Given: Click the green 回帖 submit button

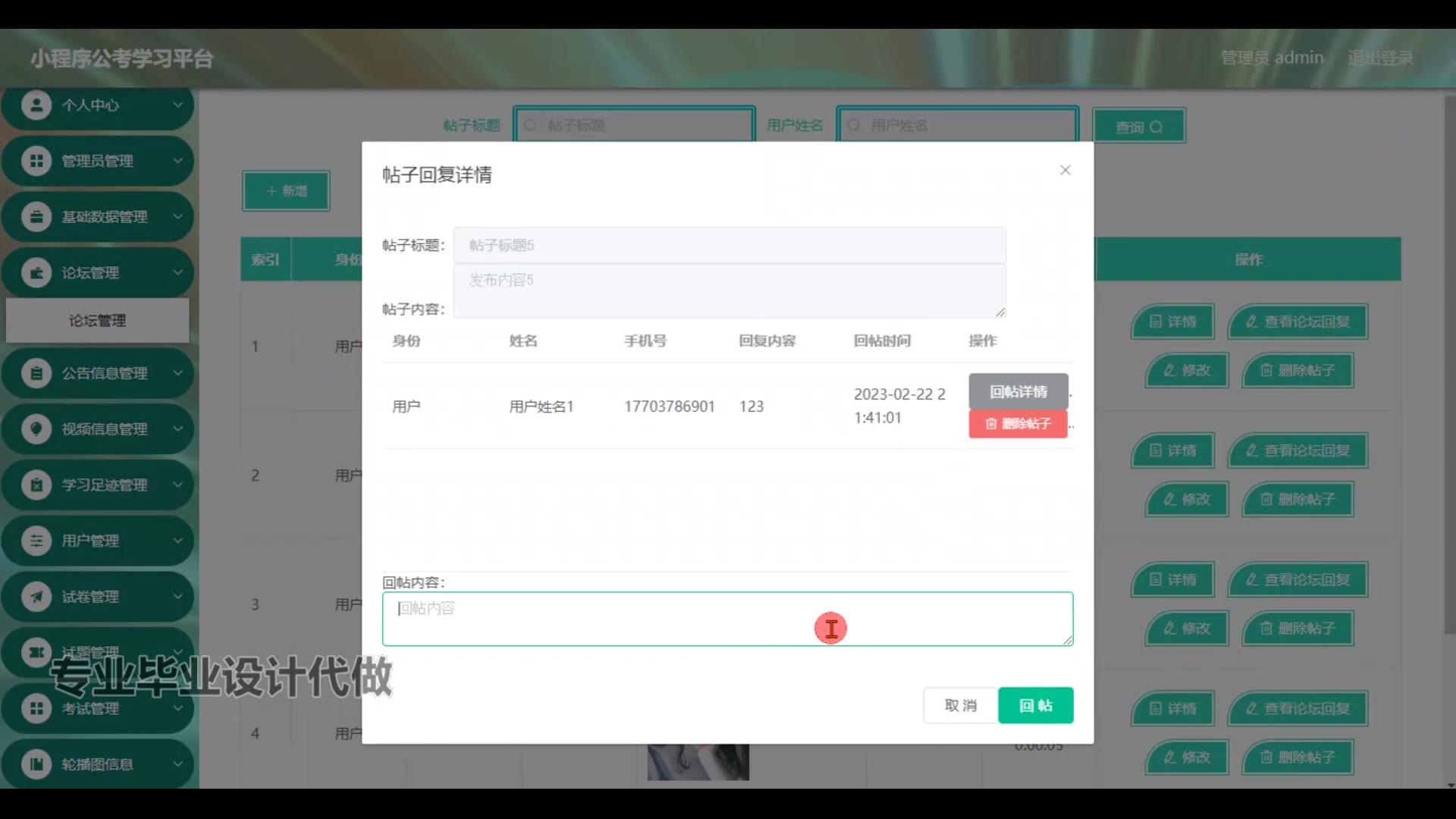Looking at the screenshot, I should [x=1035, y=705].
